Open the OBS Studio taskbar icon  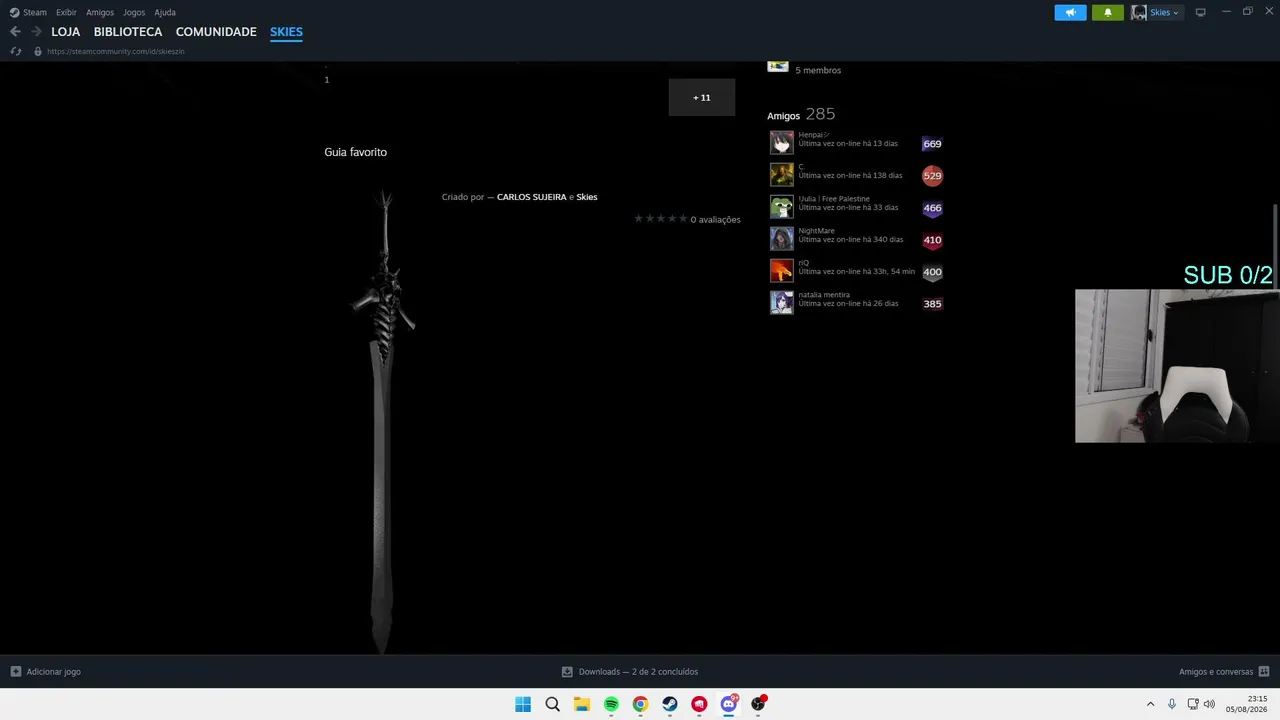click(758, 704)
